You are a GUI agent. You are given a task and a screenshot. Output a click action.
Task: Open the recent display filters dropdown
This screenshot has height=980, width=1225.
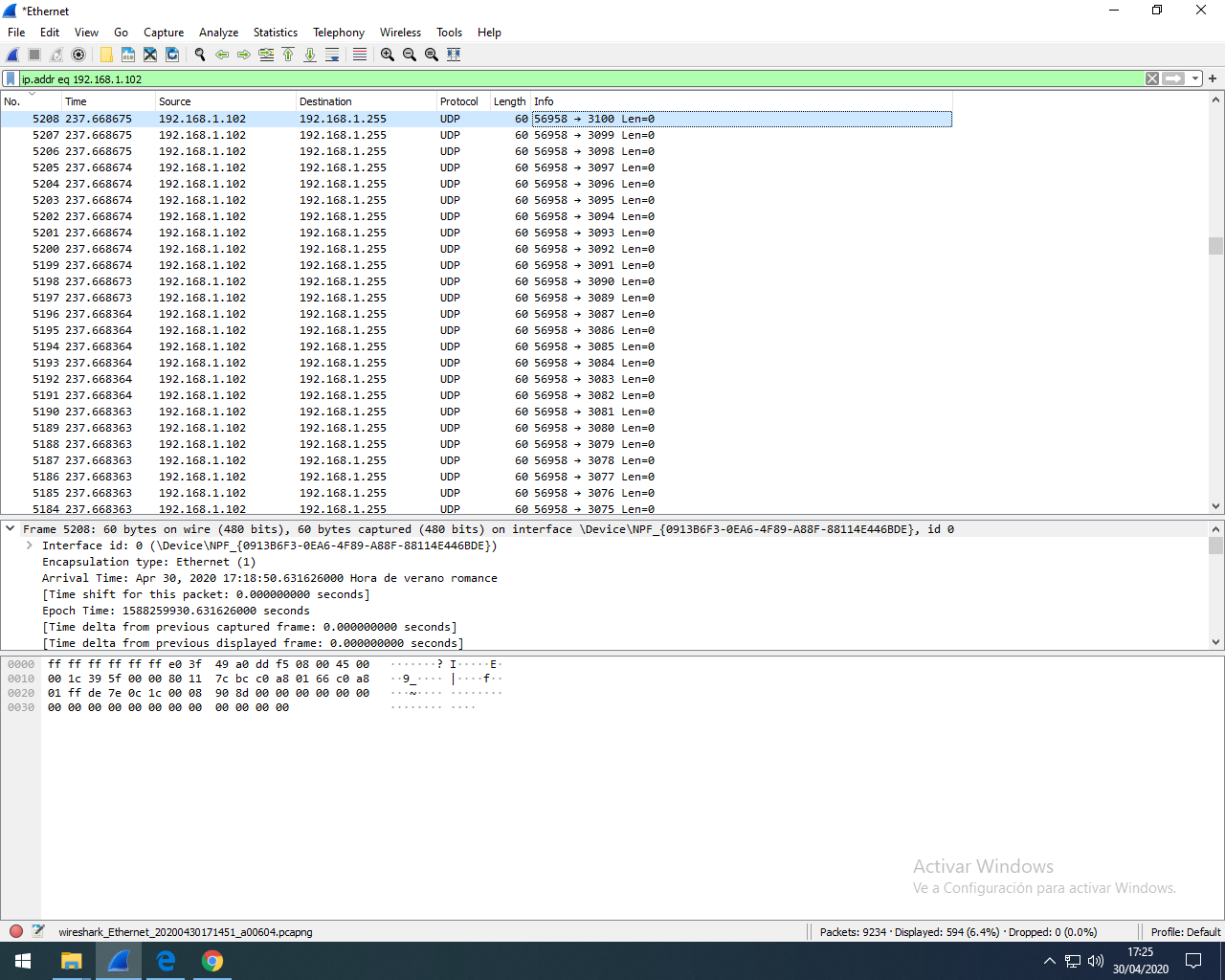(1195, 78)
